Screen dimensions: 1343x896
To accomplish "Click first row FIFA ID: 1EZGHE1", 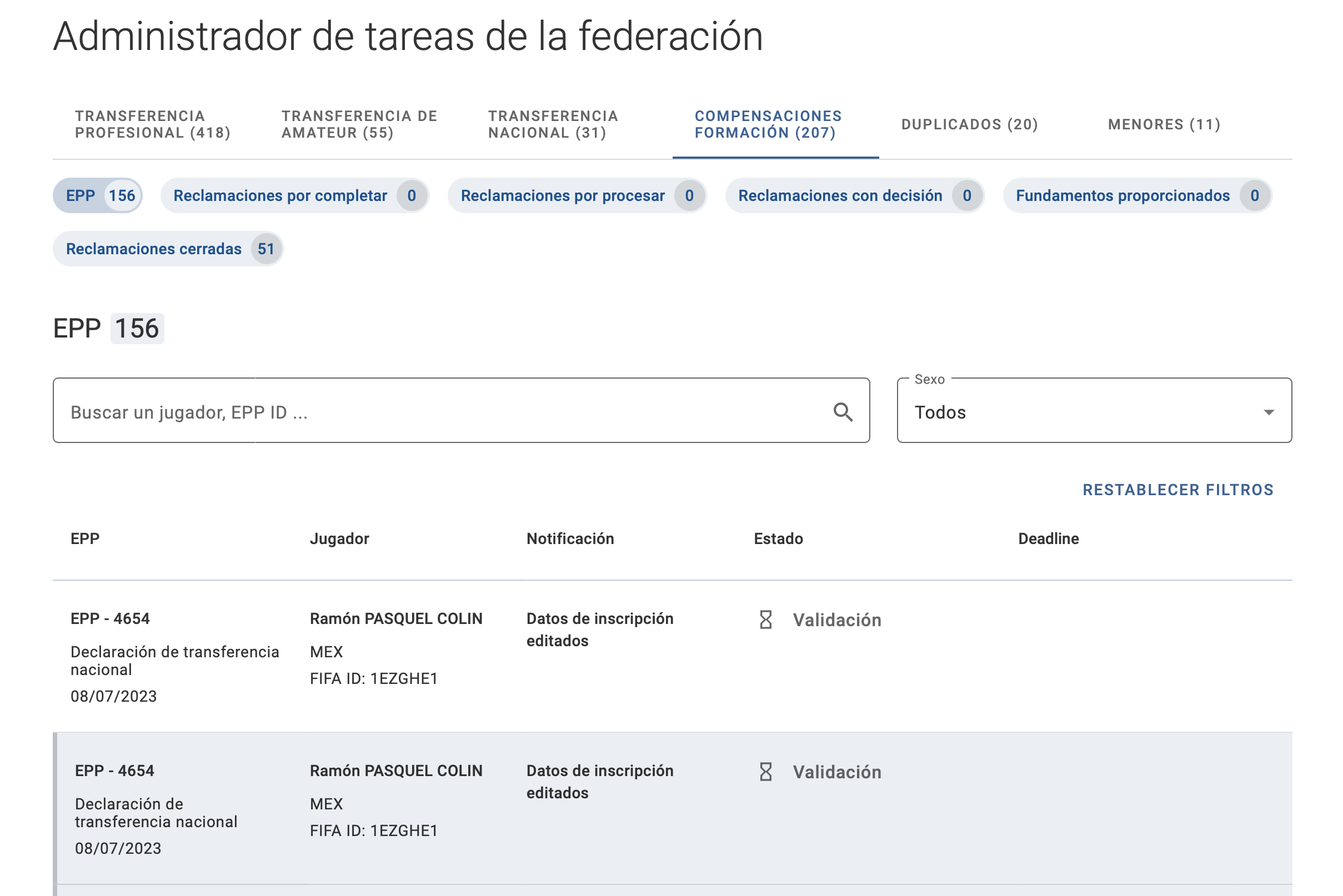I will pos(374,678).
